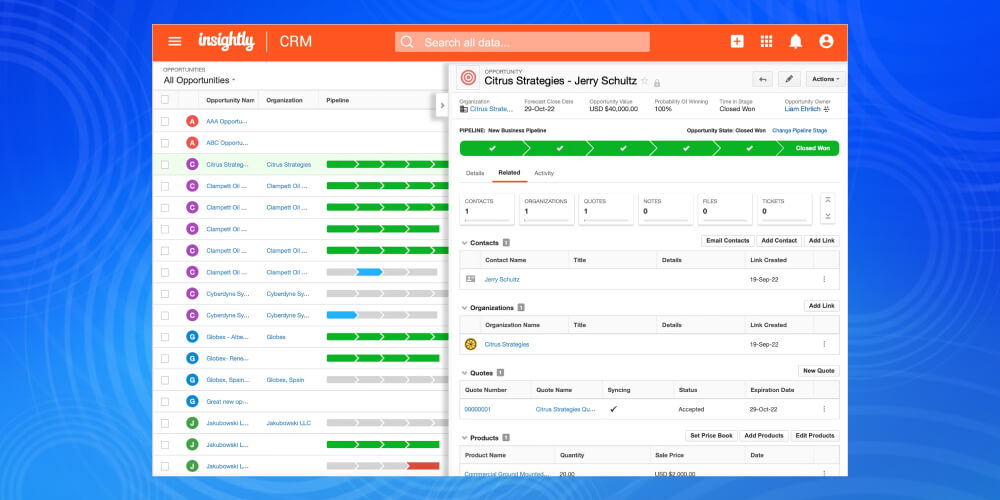Open the hamburger navigation menu

point(175,41)
